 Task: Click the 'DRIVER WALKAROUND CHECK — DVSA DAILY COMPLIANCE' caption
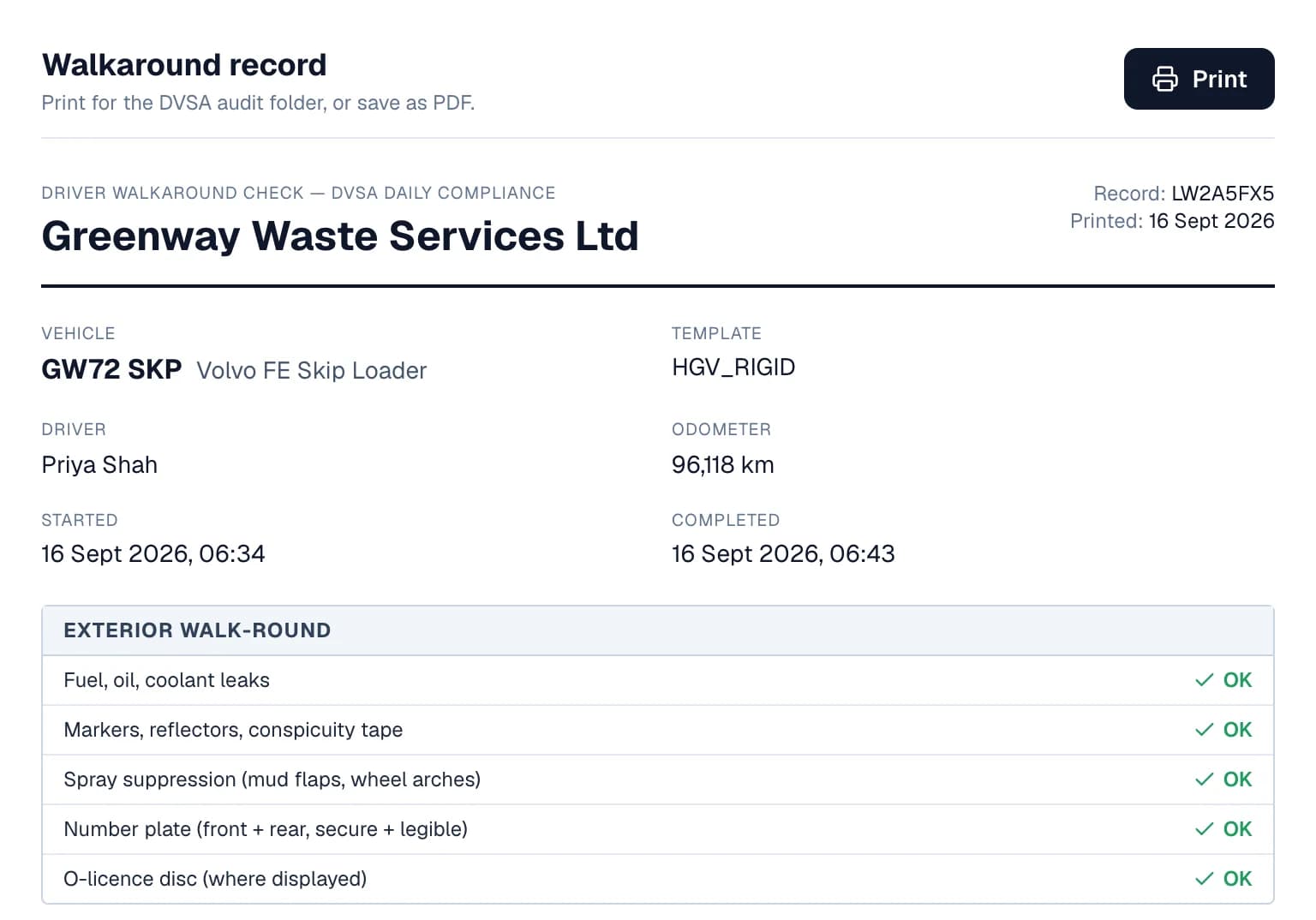[x=298, y=194]
